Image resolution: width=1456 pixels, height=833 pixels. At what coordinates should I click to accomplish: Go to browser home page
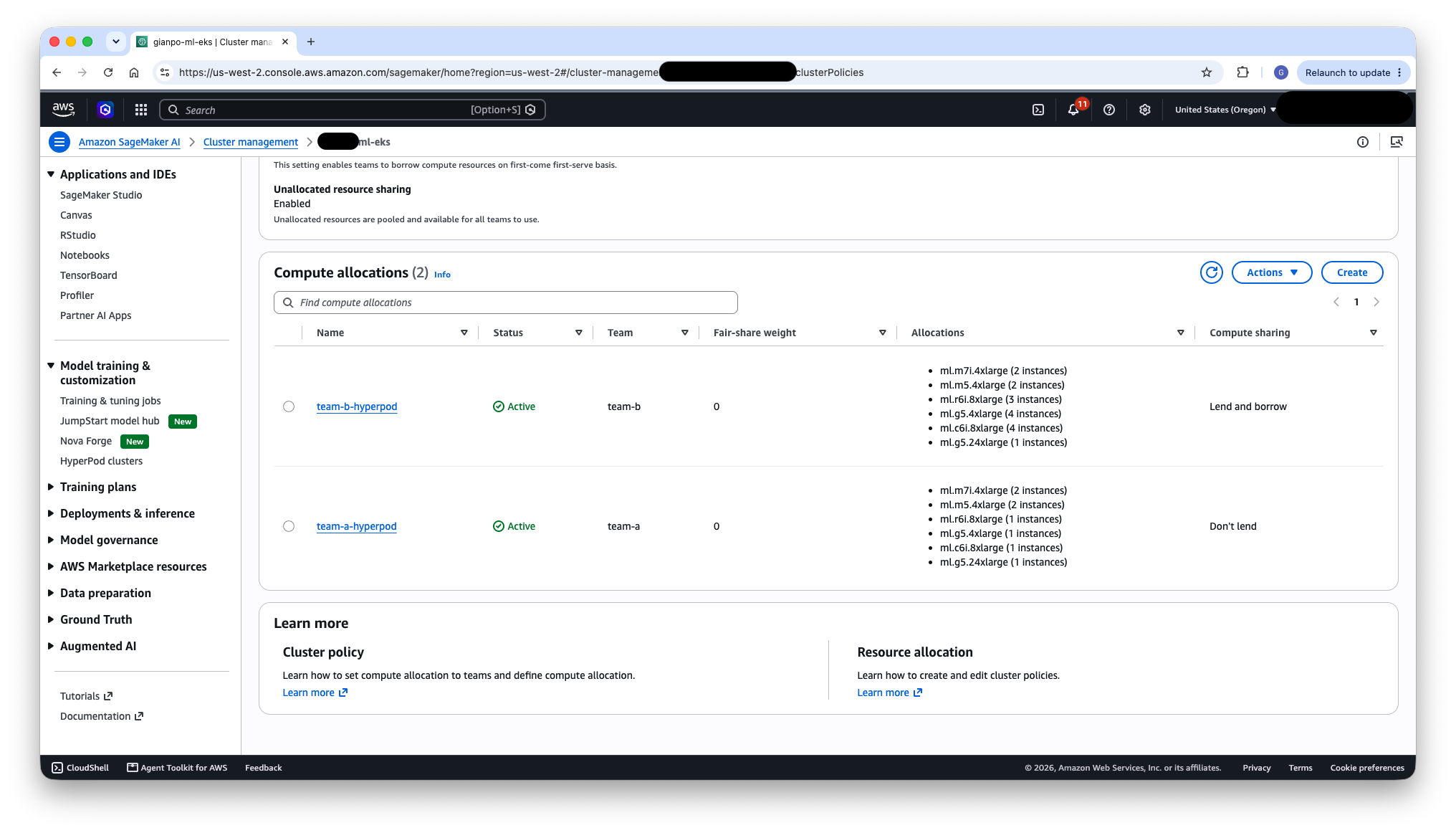(134, 72)
